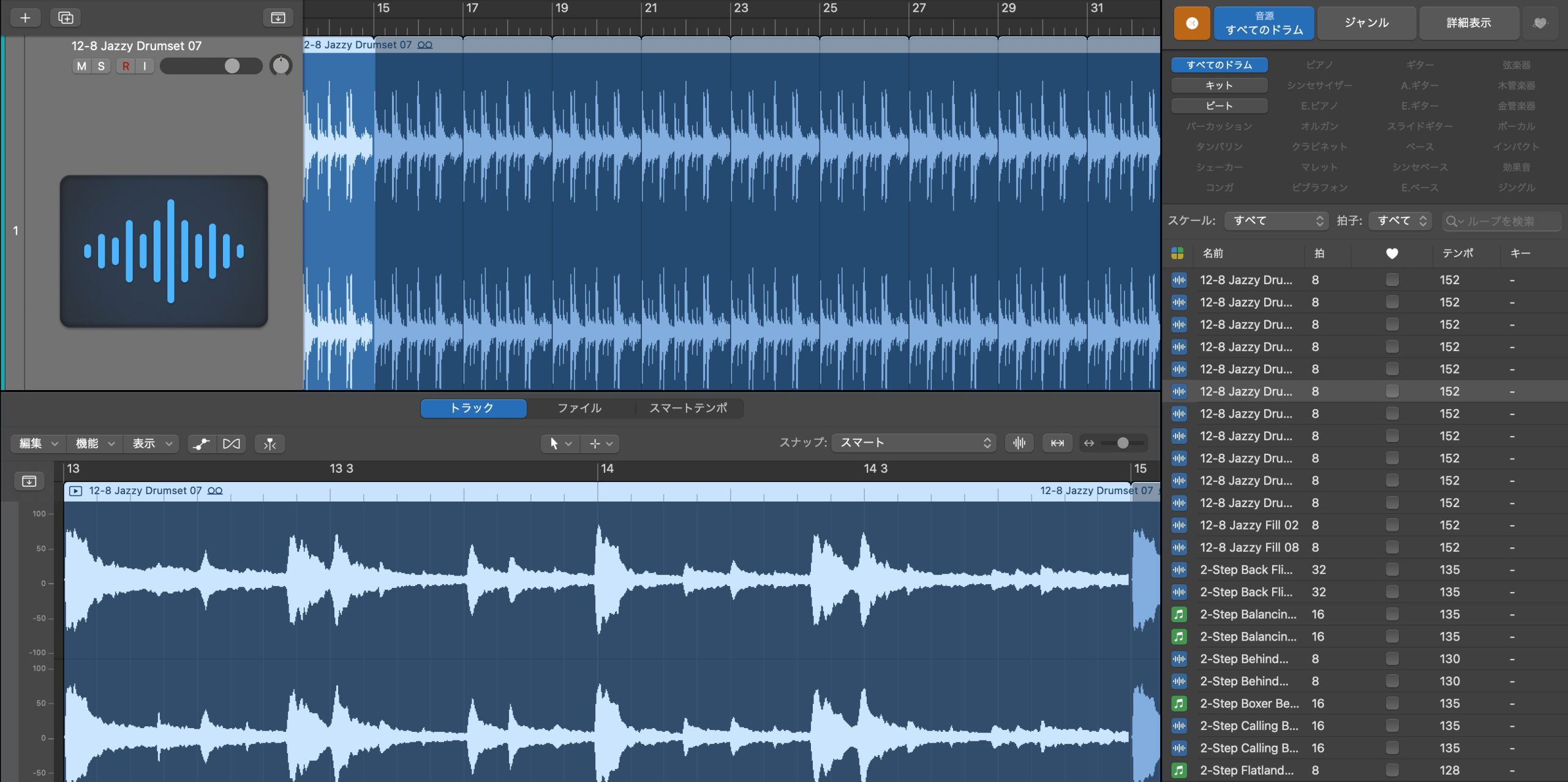Viewport: 1568px width, 782px height.
Task: Click the large audio waveform track icon
Action: (164, 251)
